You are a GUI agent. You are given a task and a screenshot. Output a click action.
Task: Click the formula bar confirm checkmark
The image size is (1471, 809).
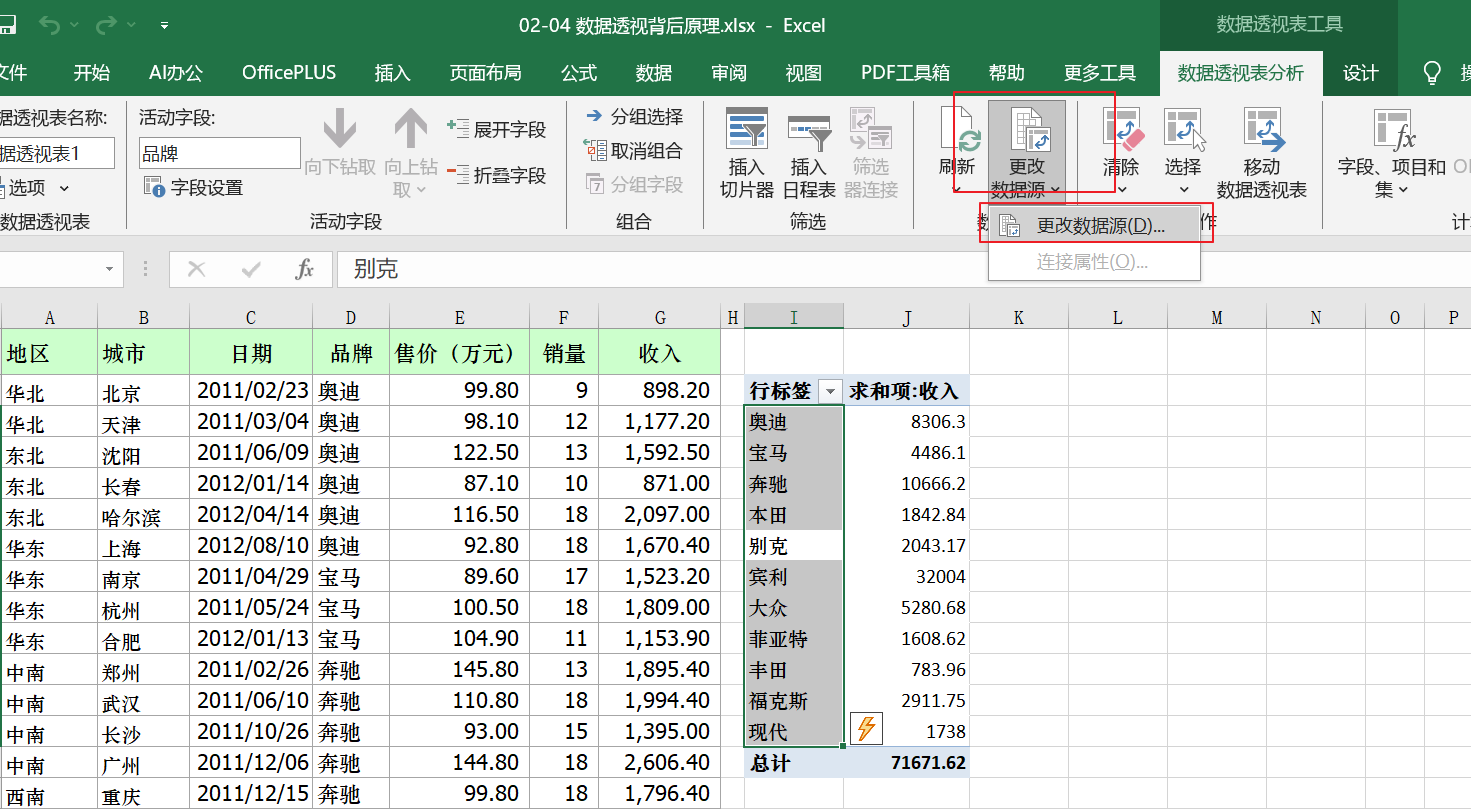(251, 269)
